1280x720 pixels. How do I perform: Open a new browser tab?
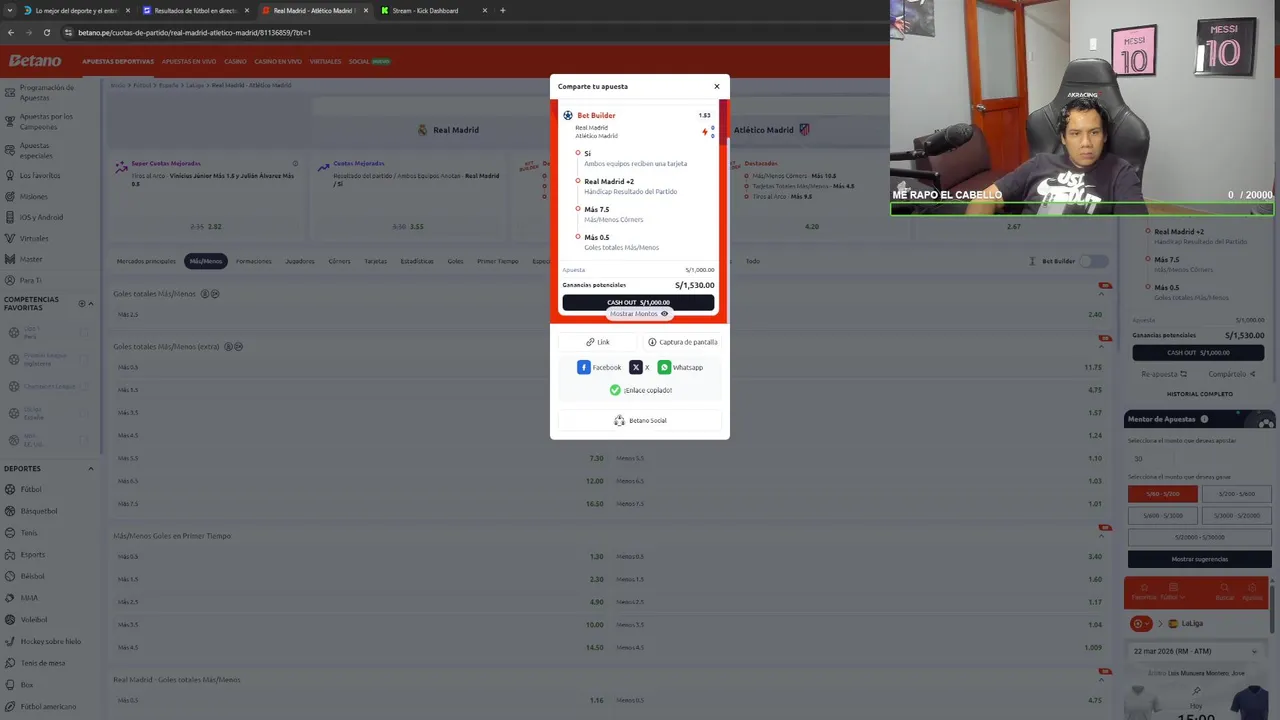click(502, 10)
